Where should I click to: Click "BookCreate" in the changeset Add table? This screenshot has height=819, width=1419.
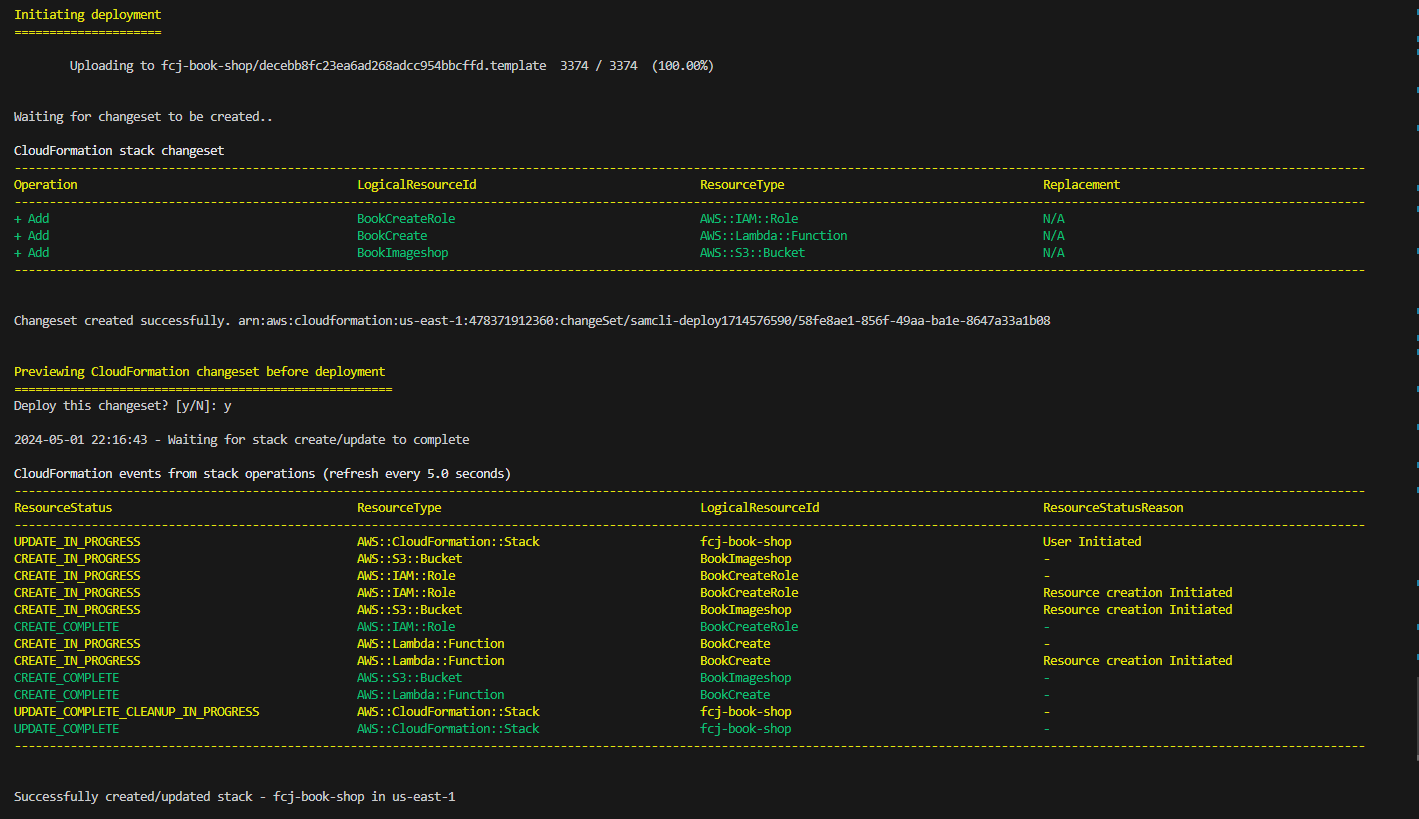click(x=392, y=236)
